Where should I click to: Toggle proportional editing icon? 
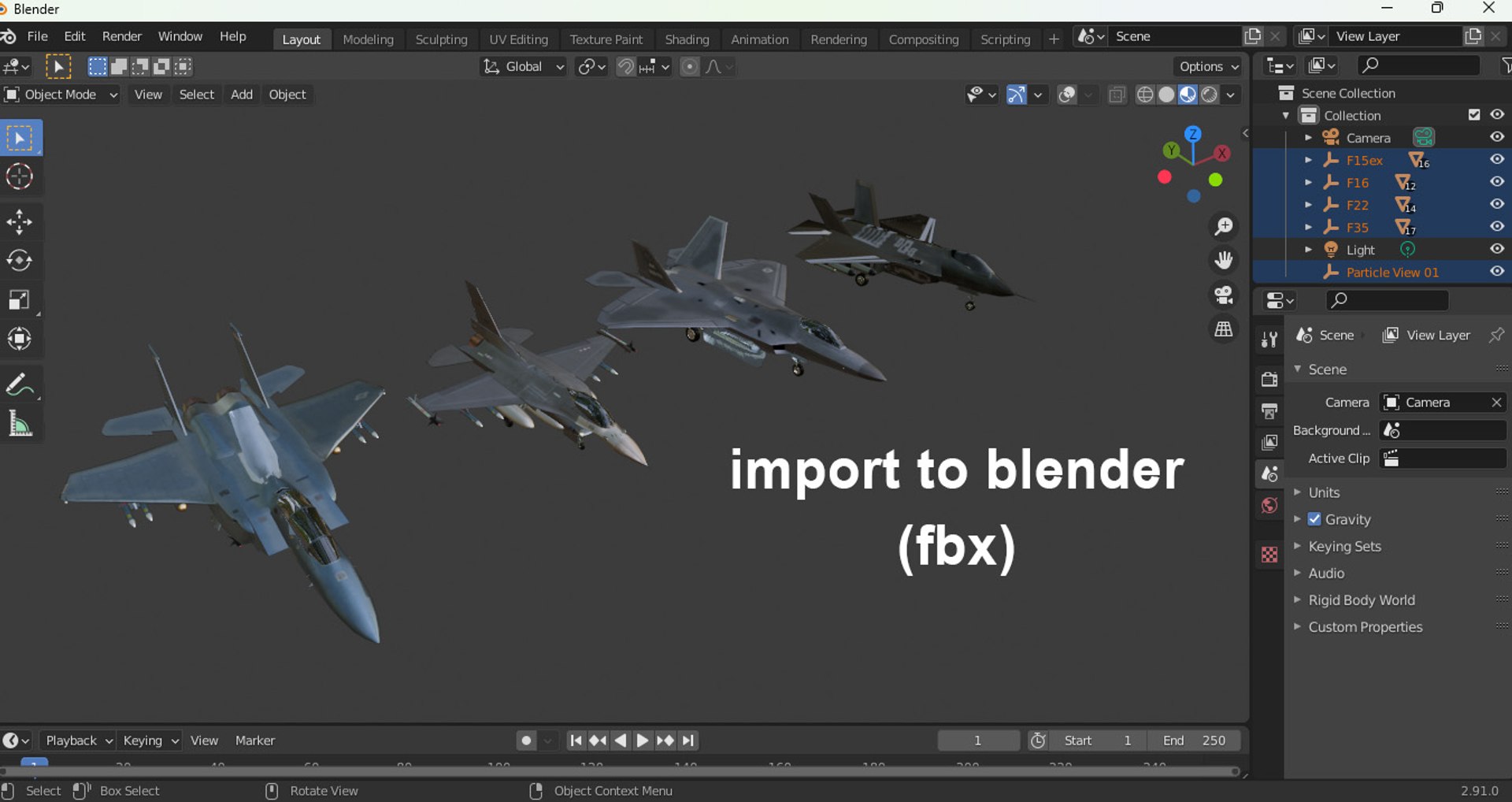pos(690,67)
